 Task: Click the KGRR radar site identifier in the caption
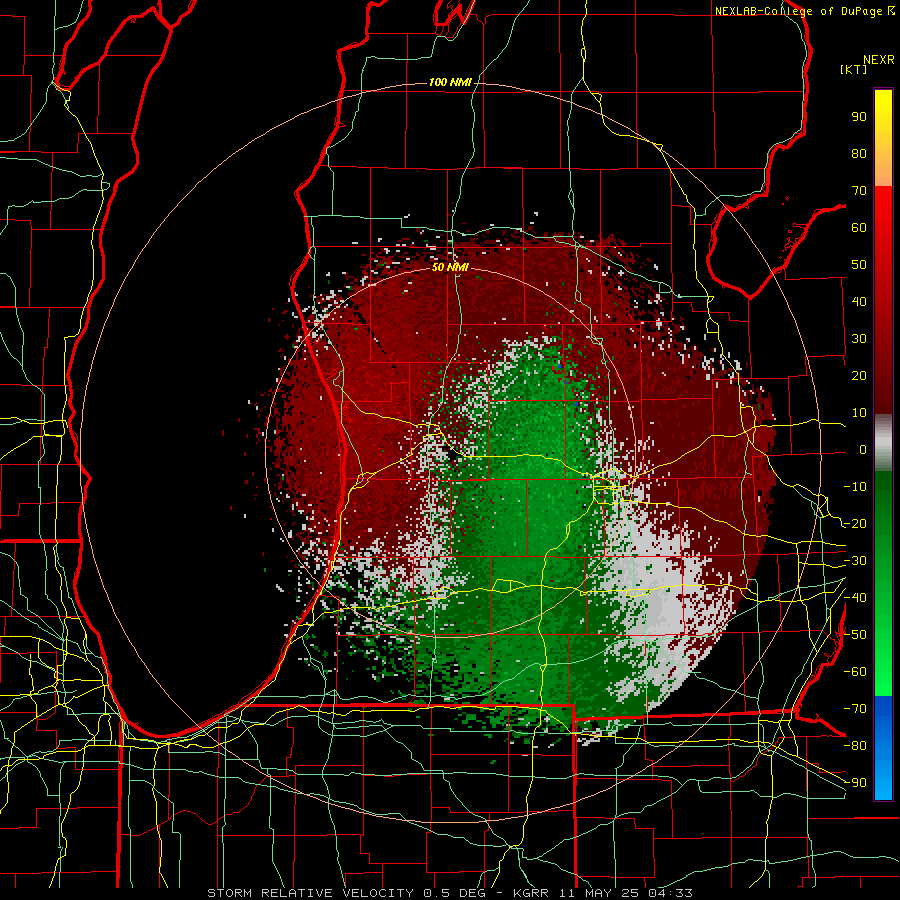[x=529, y=893]
